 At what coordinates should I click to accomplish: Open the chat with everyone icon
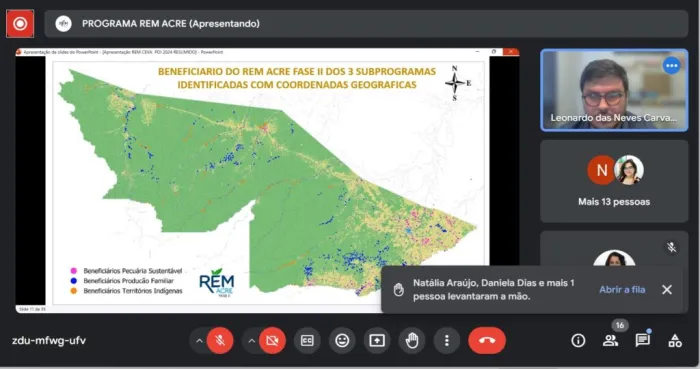click(642, 341)
